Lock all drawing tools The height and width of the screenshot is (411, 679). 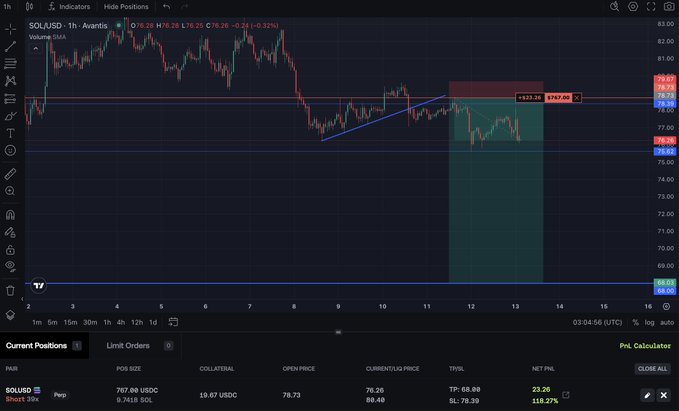pyautogui.click(x=10, y=250)
